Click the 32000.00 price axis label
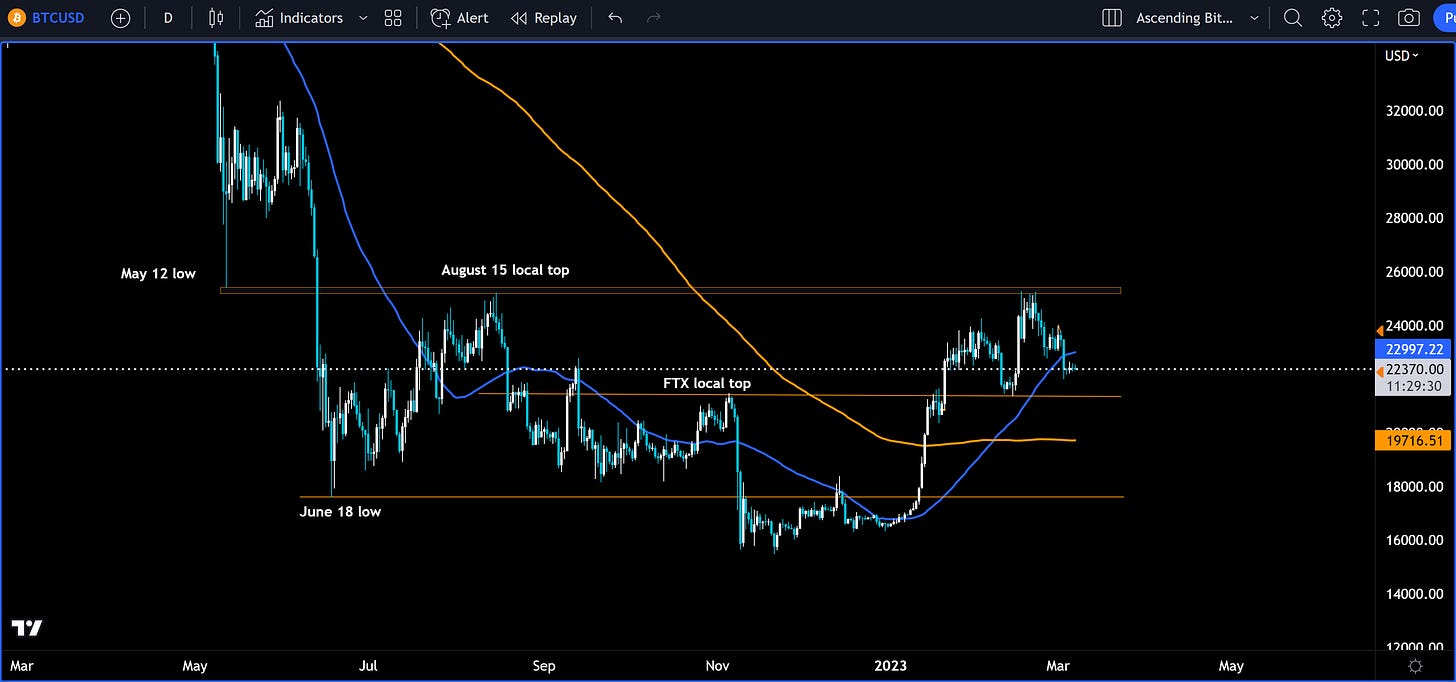This screenshot has height=682, width=1456. [x=1415, y=110]
